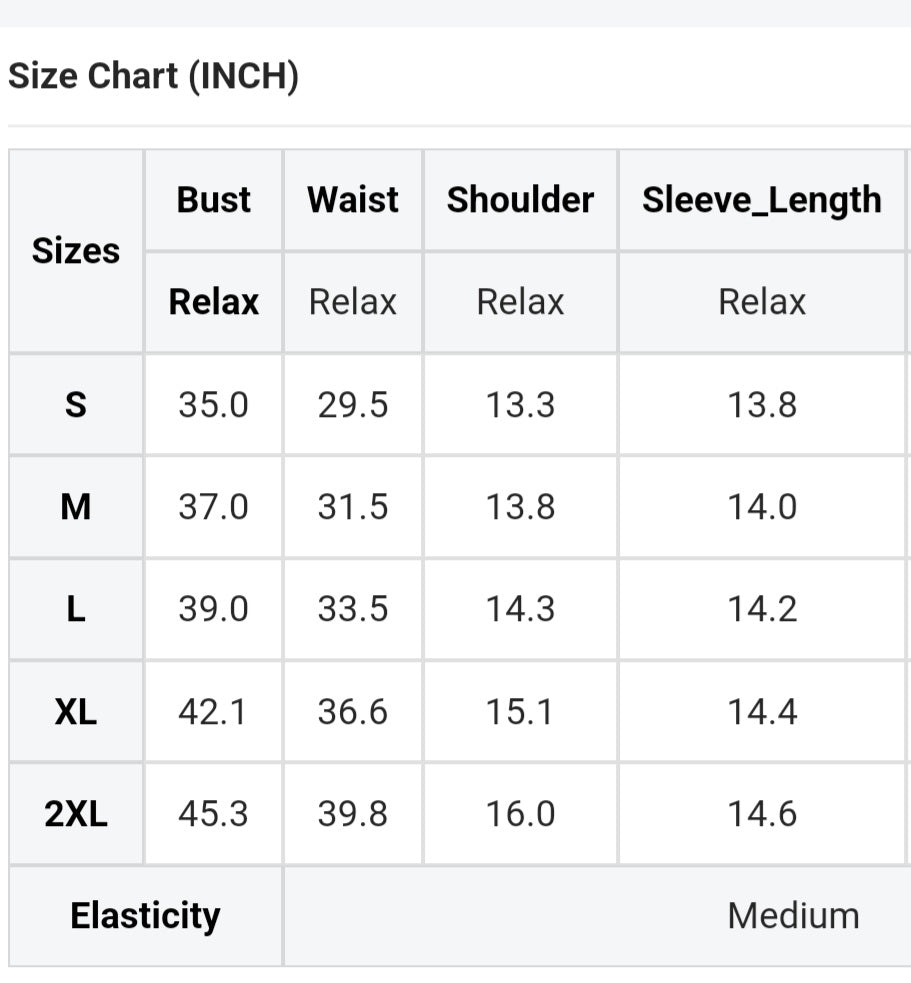911x983 pixels.
Task: Select the Bust column header
Action: click(x=213, y=200)
